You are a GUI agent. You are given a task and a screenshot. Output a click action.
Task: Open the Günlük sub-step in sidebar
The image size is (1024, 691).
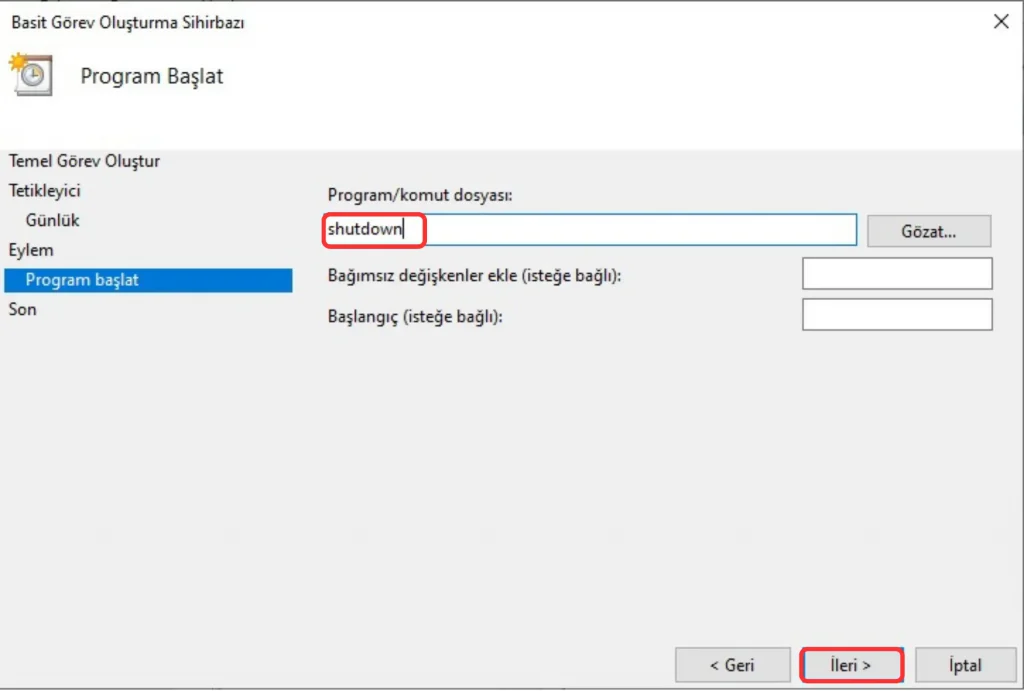click(53, 220)
